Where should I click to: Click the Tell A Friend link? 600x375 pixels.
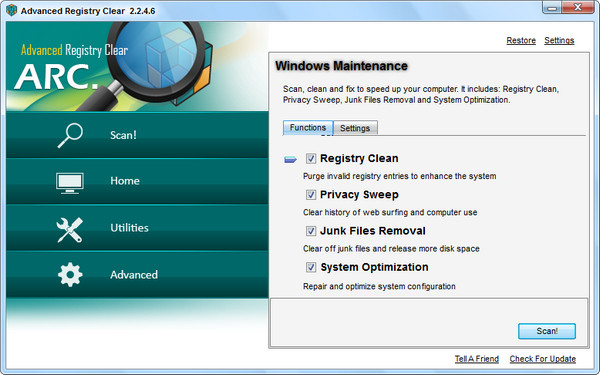tap(476, 359)
